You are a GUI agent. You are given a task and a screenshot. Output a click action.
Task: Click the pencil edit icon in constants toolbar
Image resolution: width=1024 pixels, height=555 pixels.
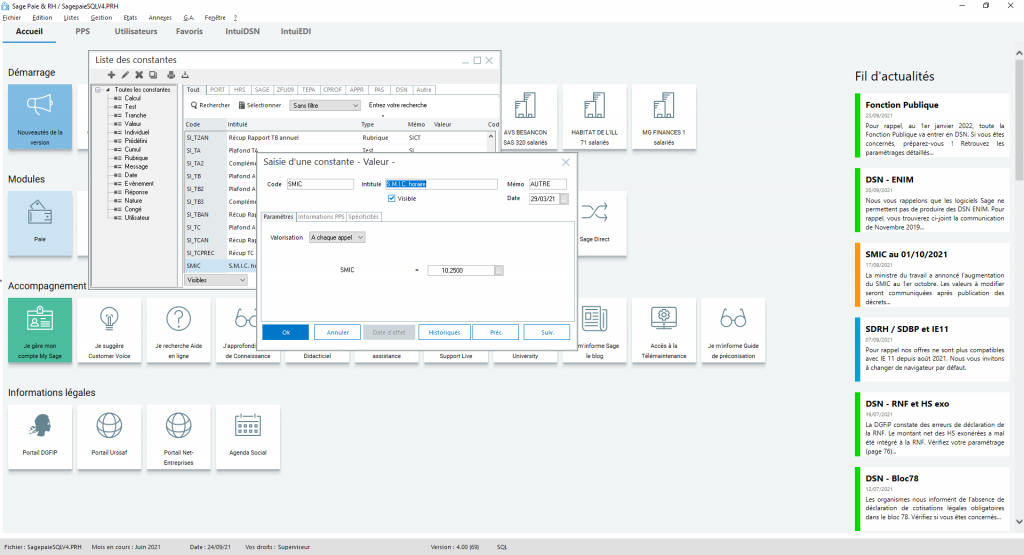(x=125, y=75)
